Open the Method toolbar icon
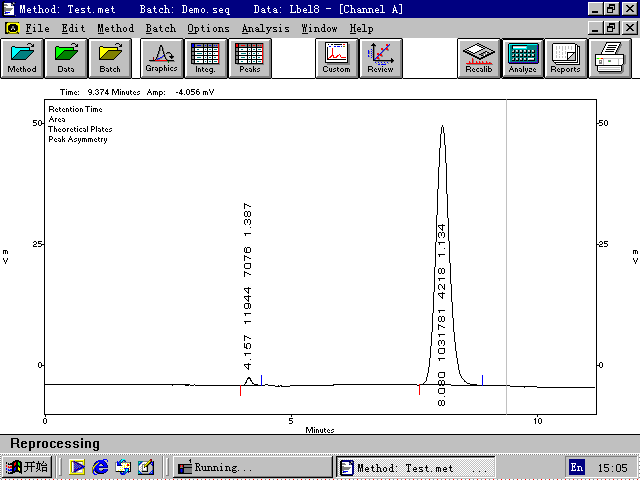The image size is (640, 480). coord(22,58)
